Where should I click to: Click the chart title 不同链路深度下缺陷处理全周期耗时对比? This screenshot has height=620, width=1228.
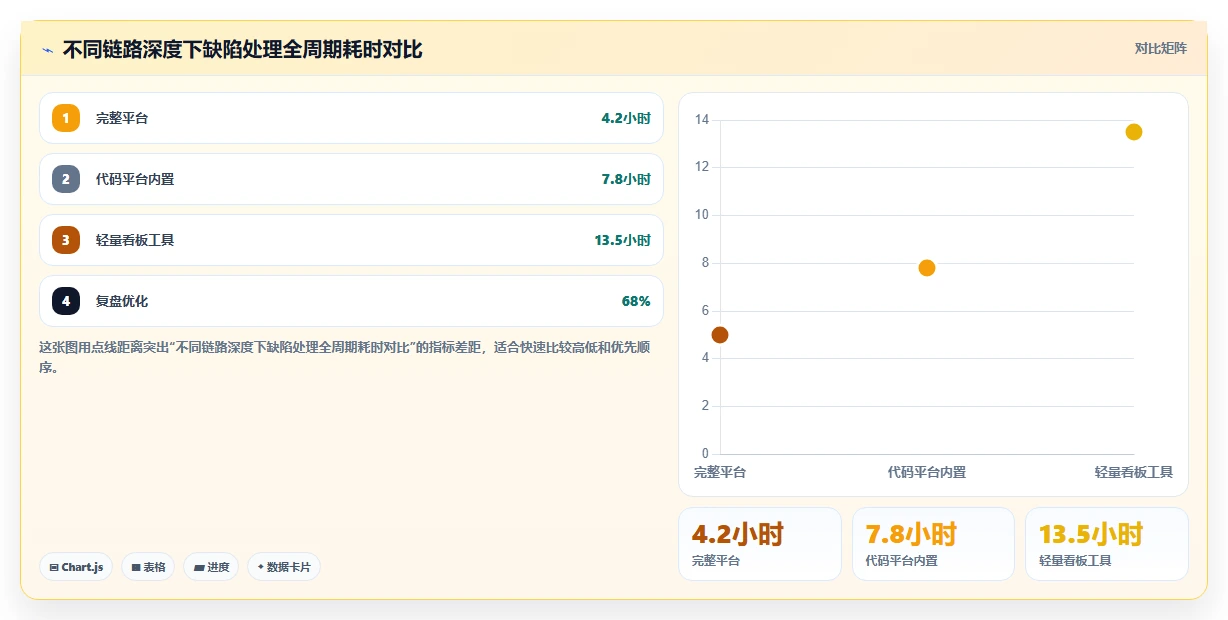243,49
